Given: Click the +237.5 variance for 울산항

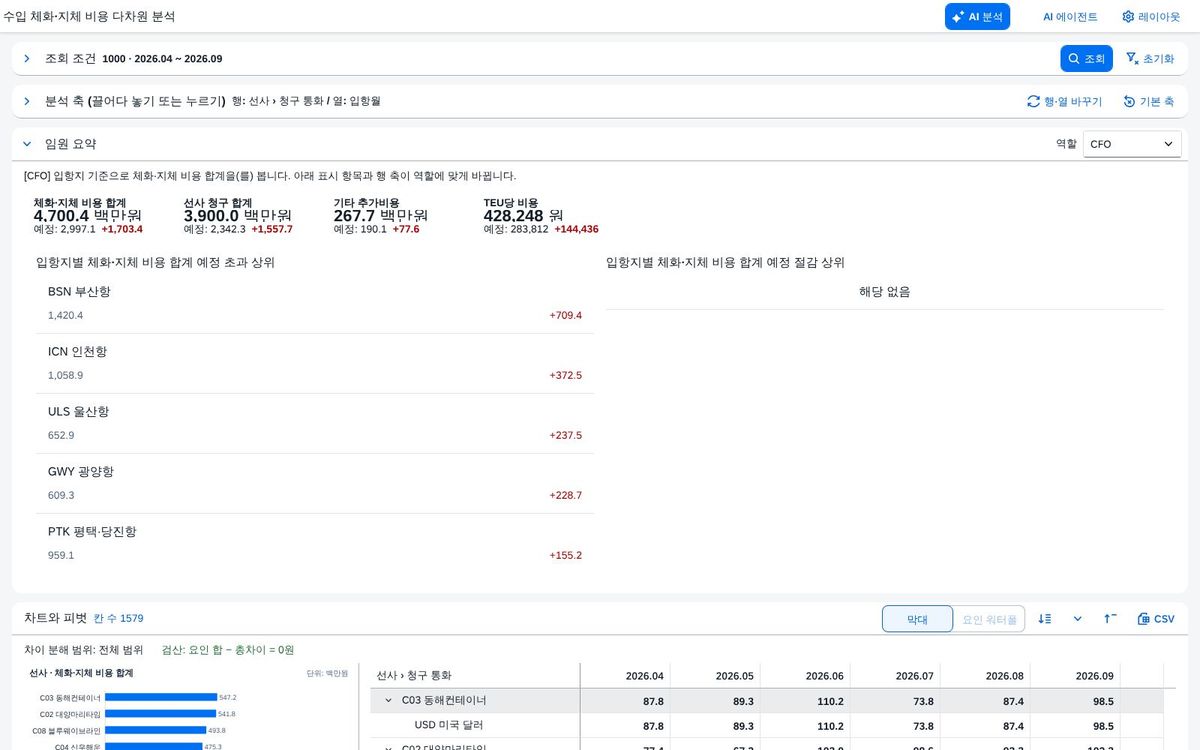Looking at the screenshot, I should (565, 436).
